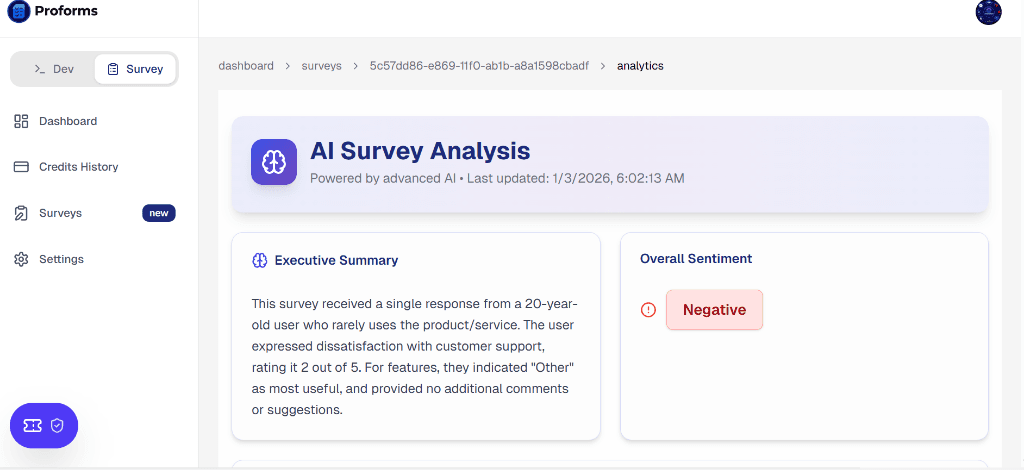Open the user profile avatar

pyautogui.click(x=988, y=12)
